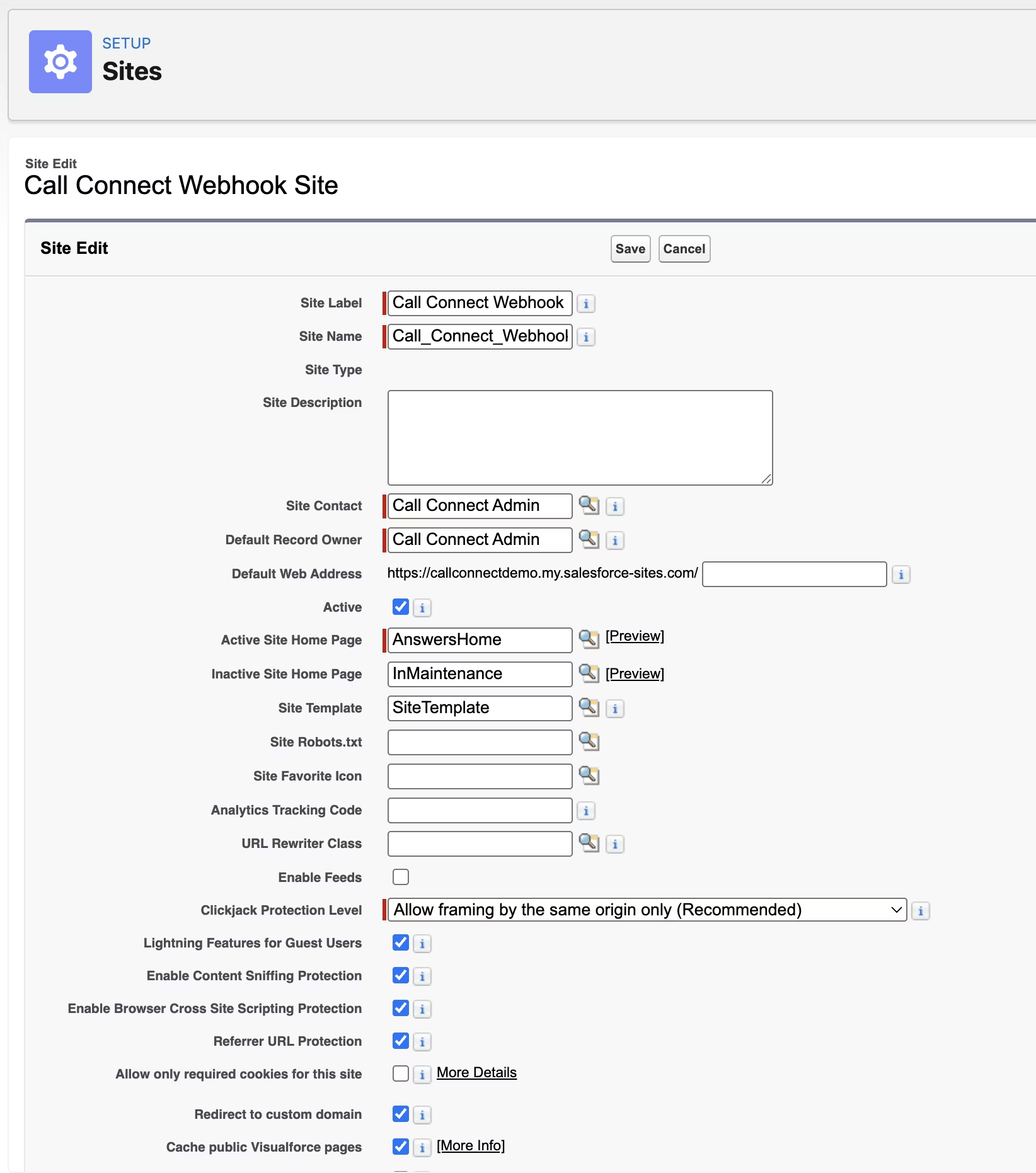Image resolution: width=1036 pixels, height=1173 pixels.
Task: Open info icon beside URL Rewriter Class
Action: 615,844
